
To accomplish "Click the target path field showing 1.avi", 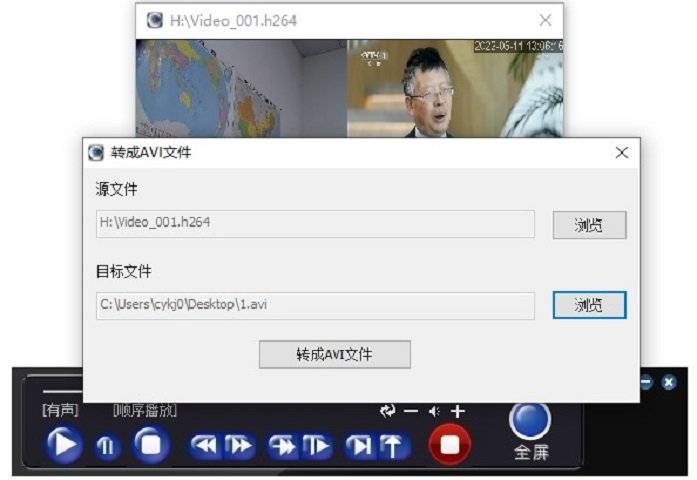I will pos(315,305).
